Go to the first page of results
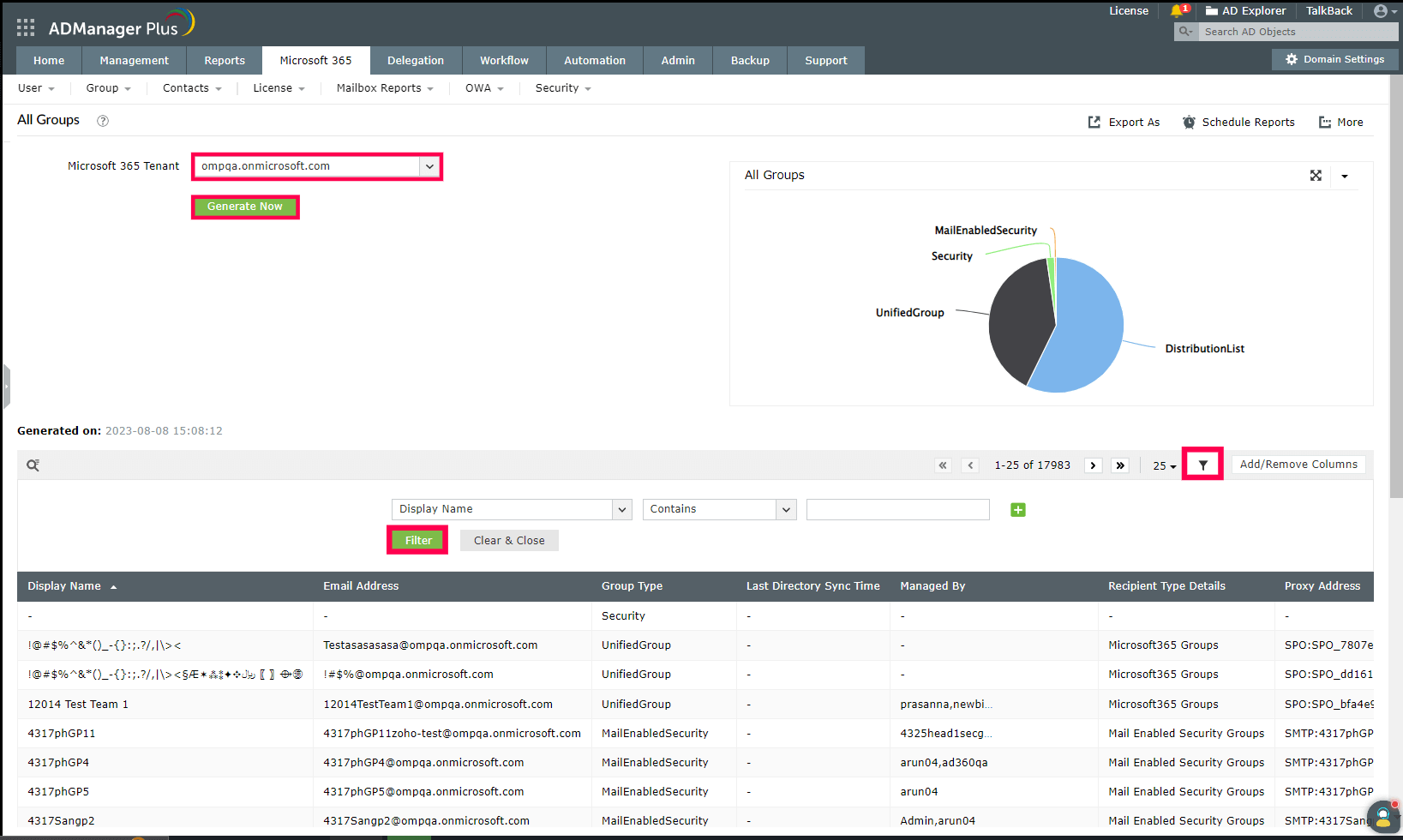This screenshot has height=840, width=1403. pos(943,465)
